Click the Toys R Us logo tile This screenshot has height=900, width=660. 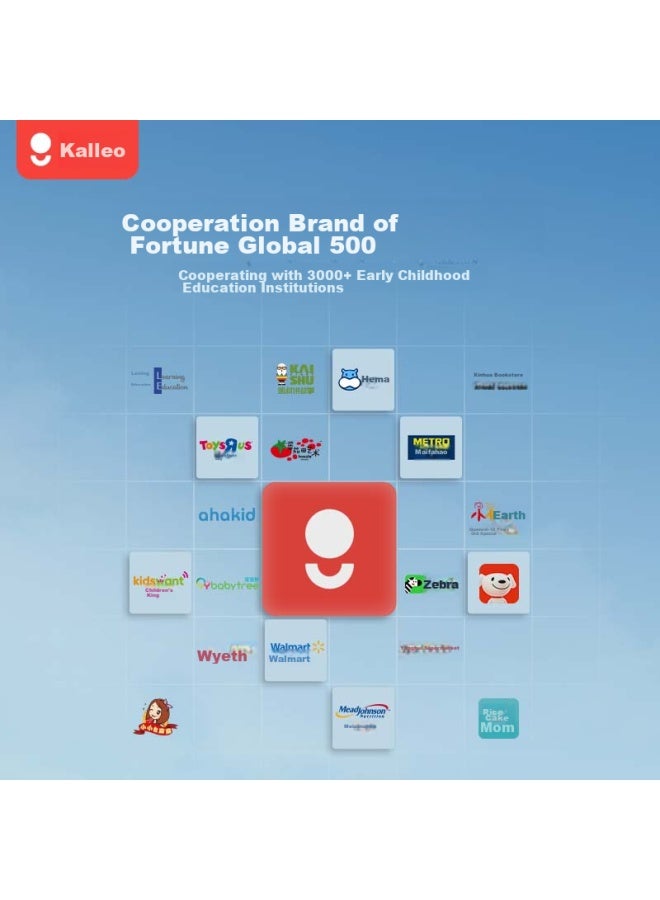point(227,447)
